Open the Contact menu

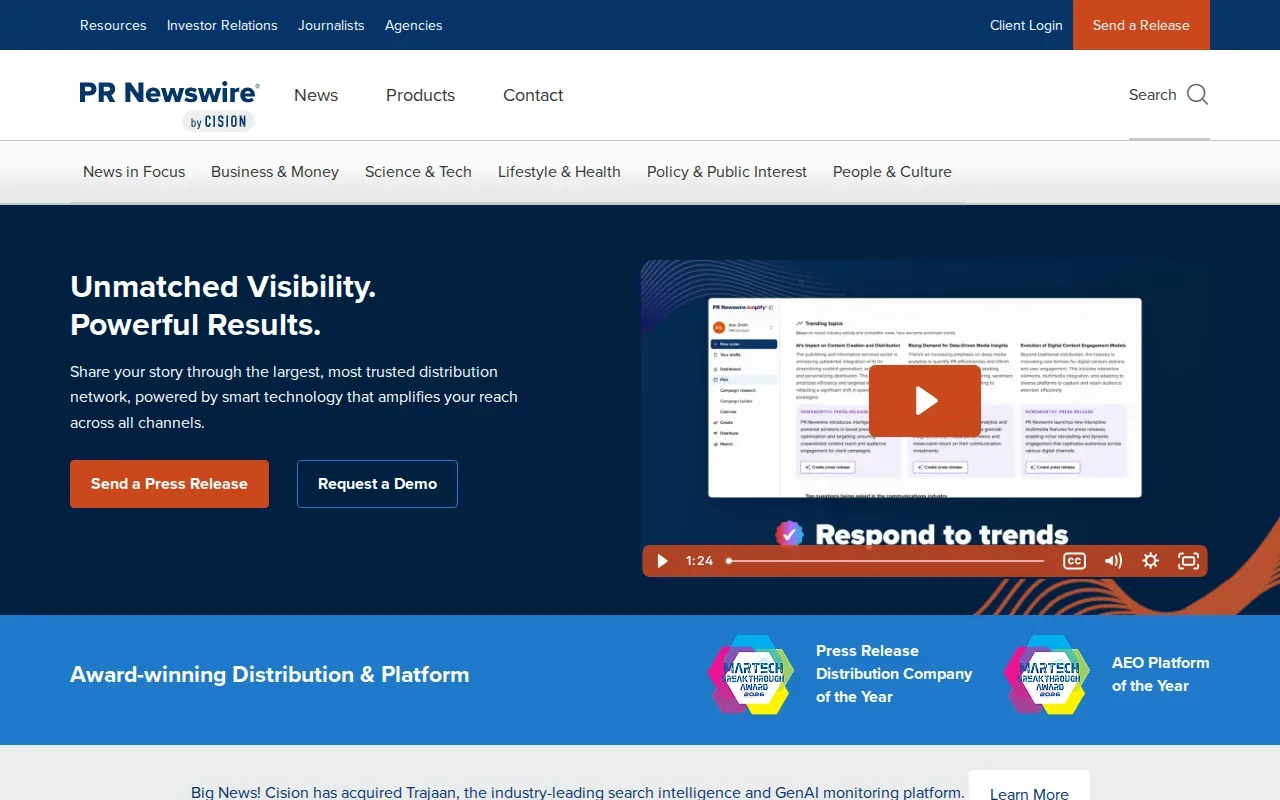pos(533,95)
